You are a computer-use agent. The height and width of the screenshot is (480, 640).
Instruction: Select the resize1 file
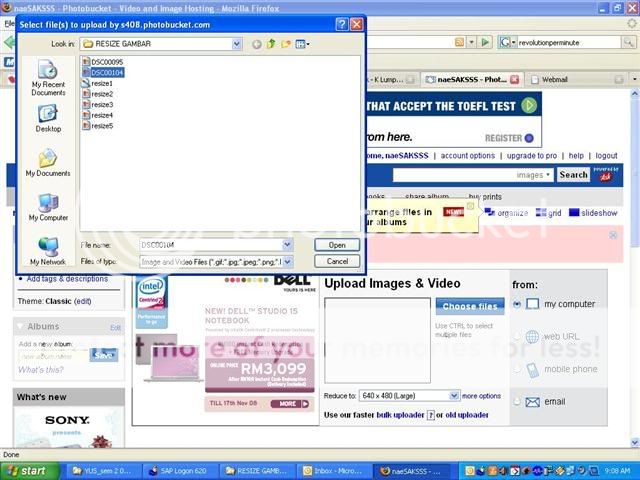[x=98, y=83]
